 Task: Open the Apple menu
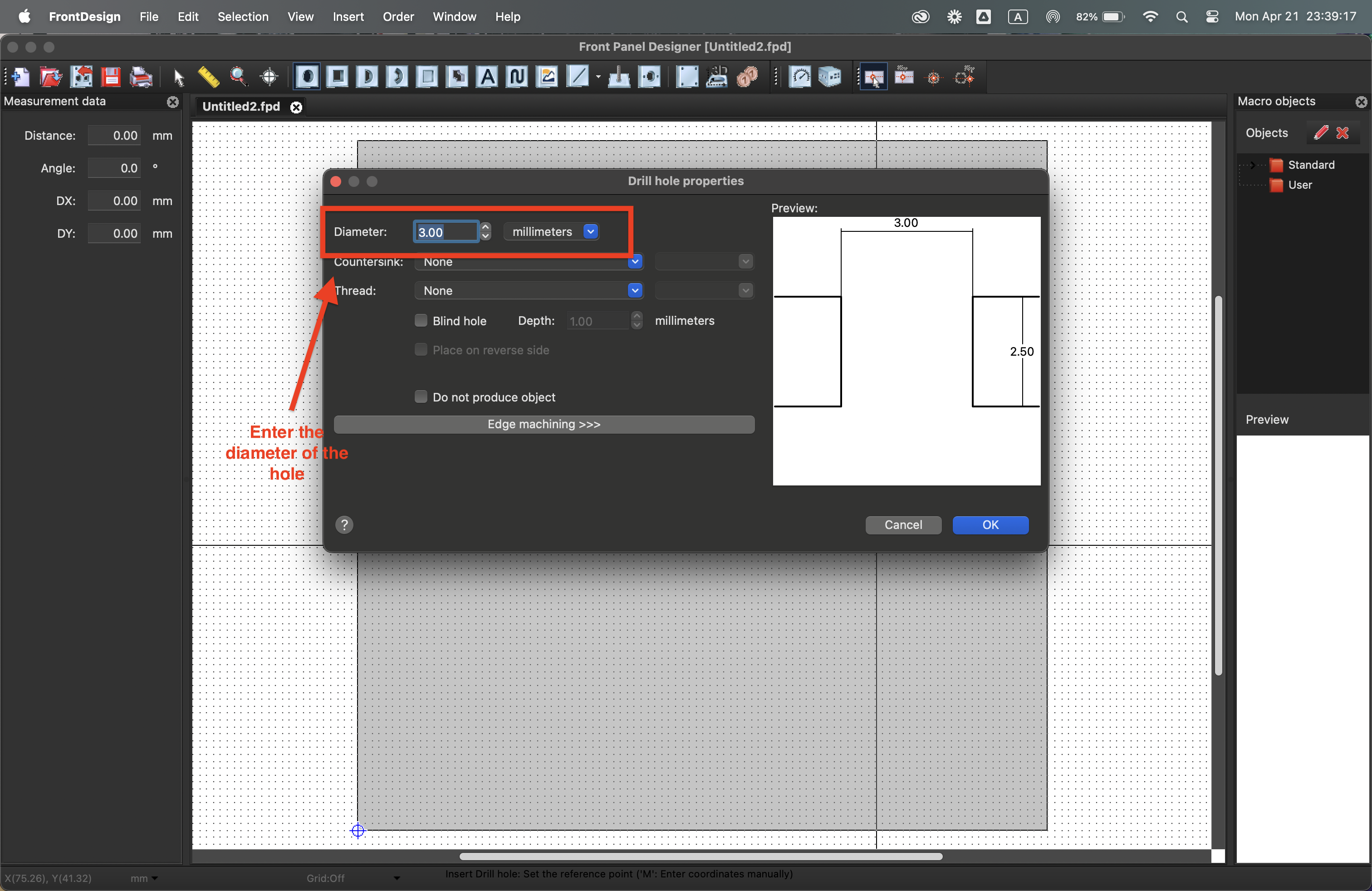(24, 16)
